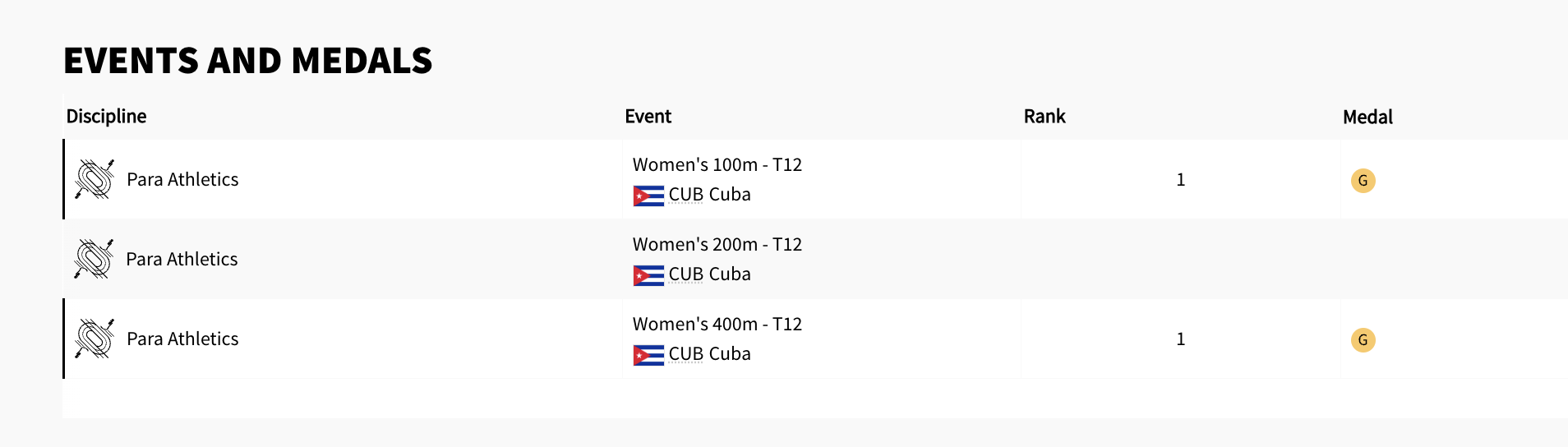Select the Medal column header
This screenshot has height=447, width=1568.
point(1367,118)
